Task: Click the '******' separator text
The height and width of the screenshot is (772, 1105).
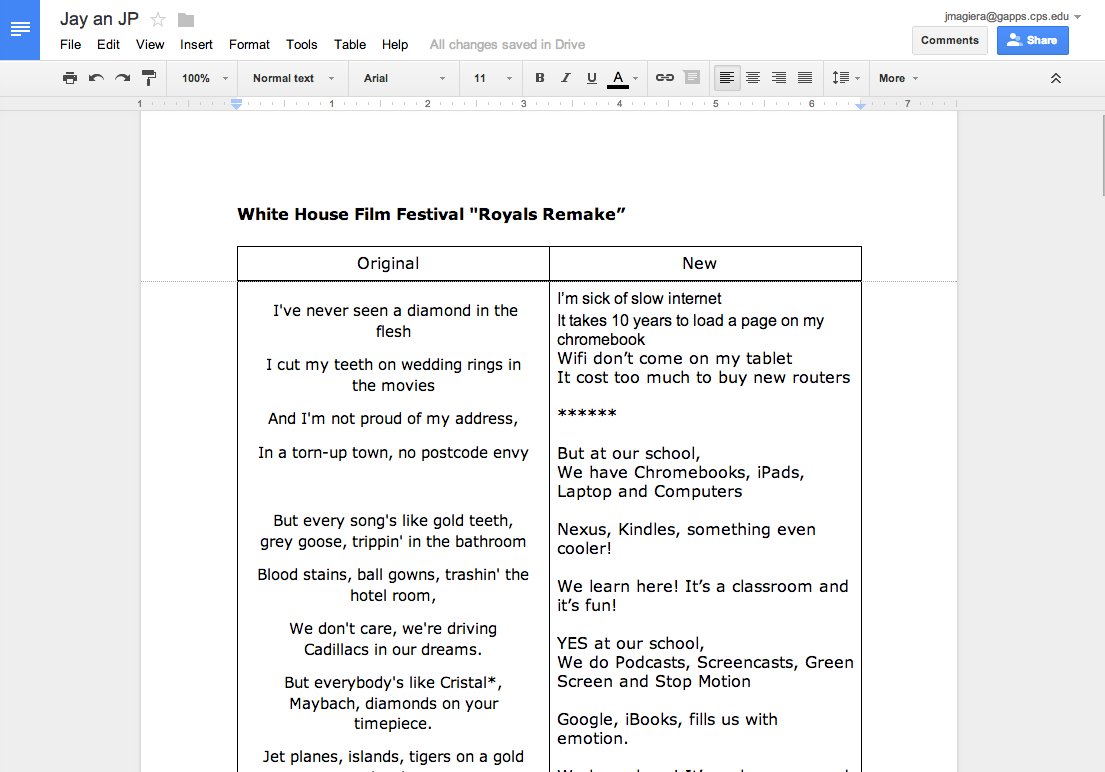Action: 586,415
